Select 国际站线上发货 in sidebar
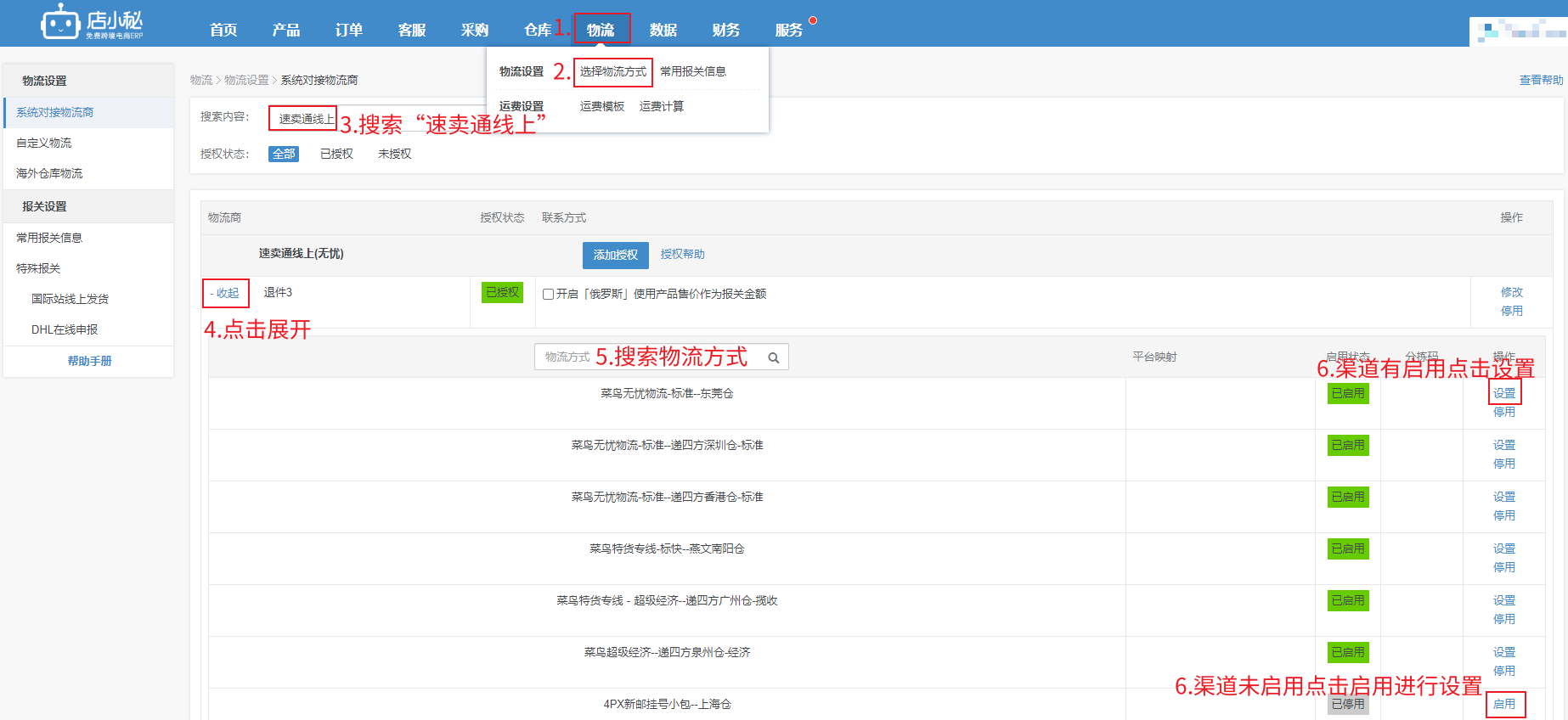The width and height of the screenshot is (1568, 720). pyautogui.click(x=88, y=299)
